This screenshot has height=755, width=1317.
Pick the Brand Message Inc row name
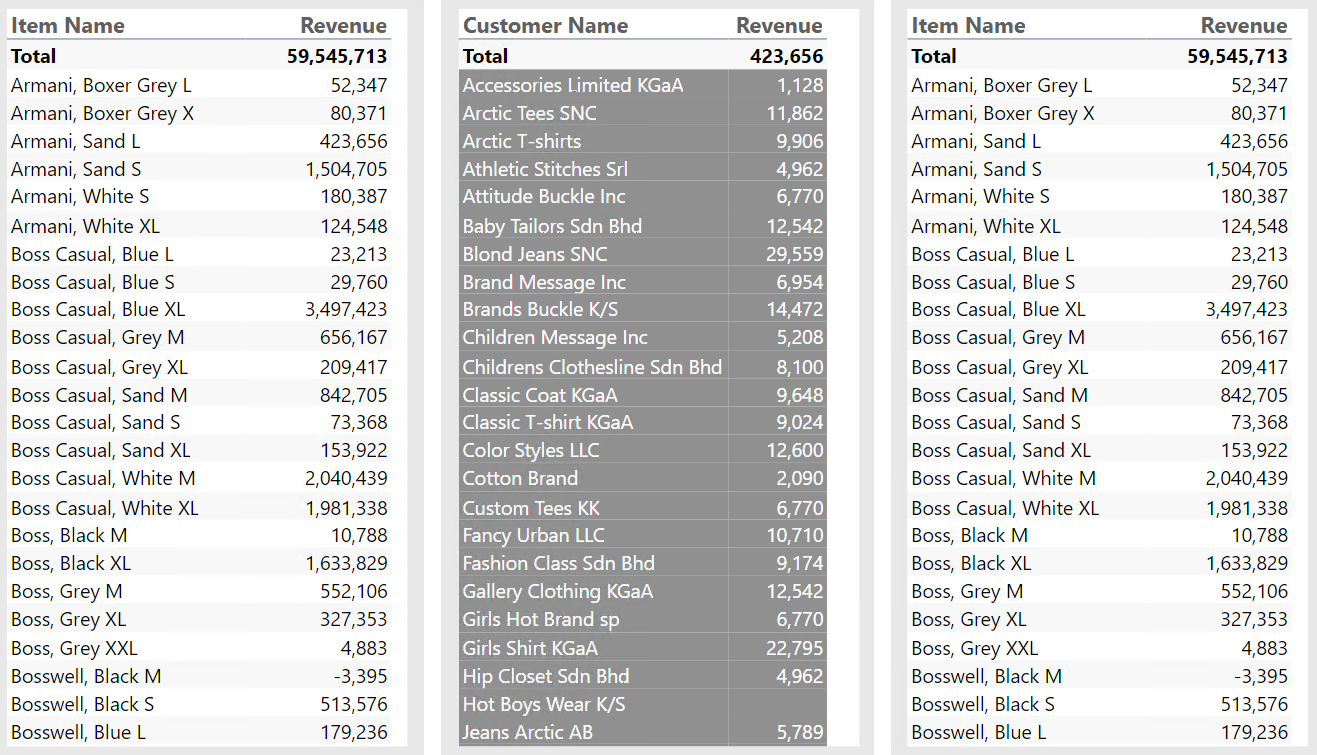[x=544, y=282]
